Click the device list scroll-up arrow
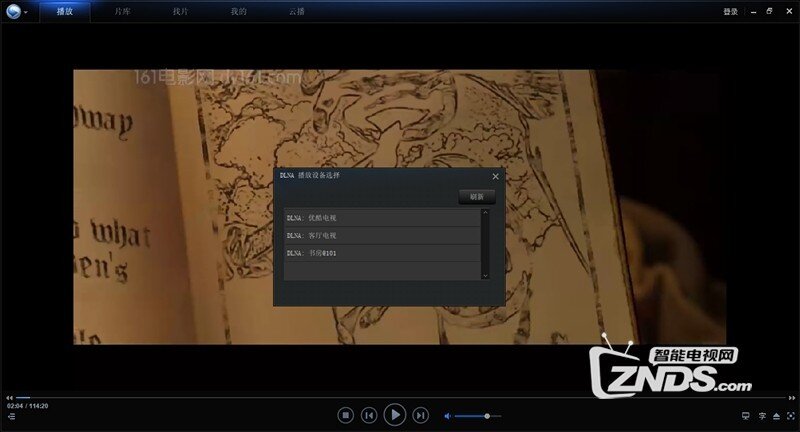The height and width of the screenshot is (432, 800). (485, 212)
